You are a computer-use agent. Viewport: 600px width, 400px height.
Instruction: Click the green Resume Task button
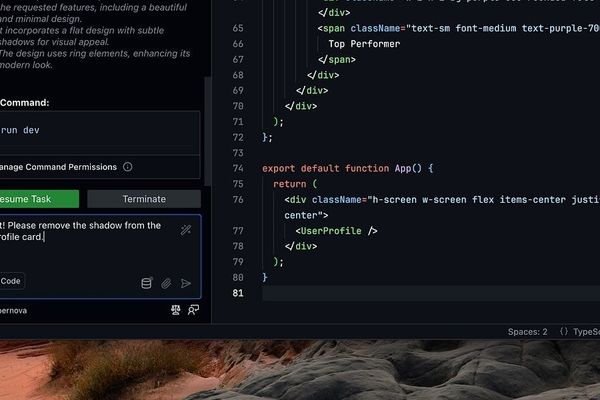(x=39, y=199)
